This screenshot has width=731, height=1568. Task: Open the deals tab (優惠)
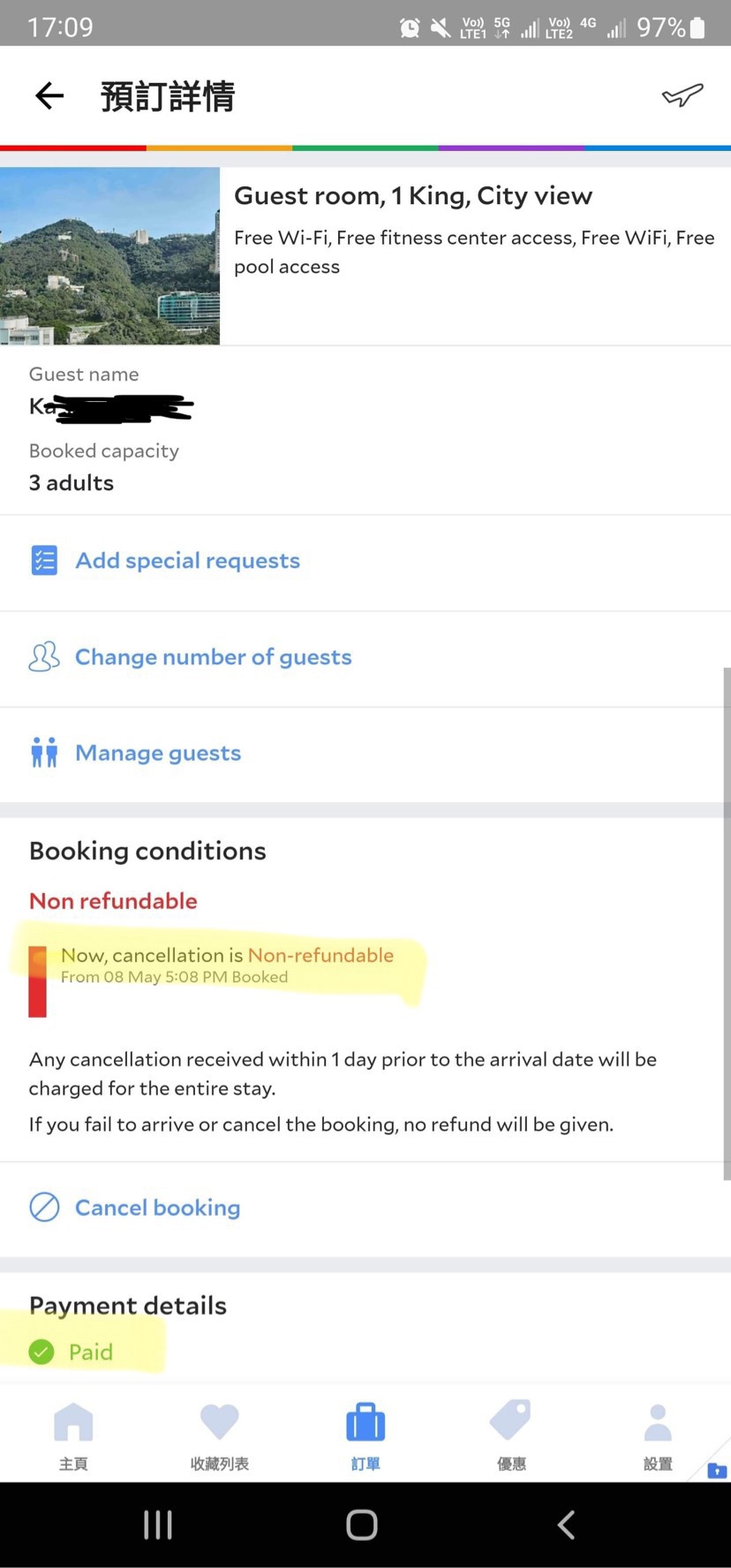511,1436
